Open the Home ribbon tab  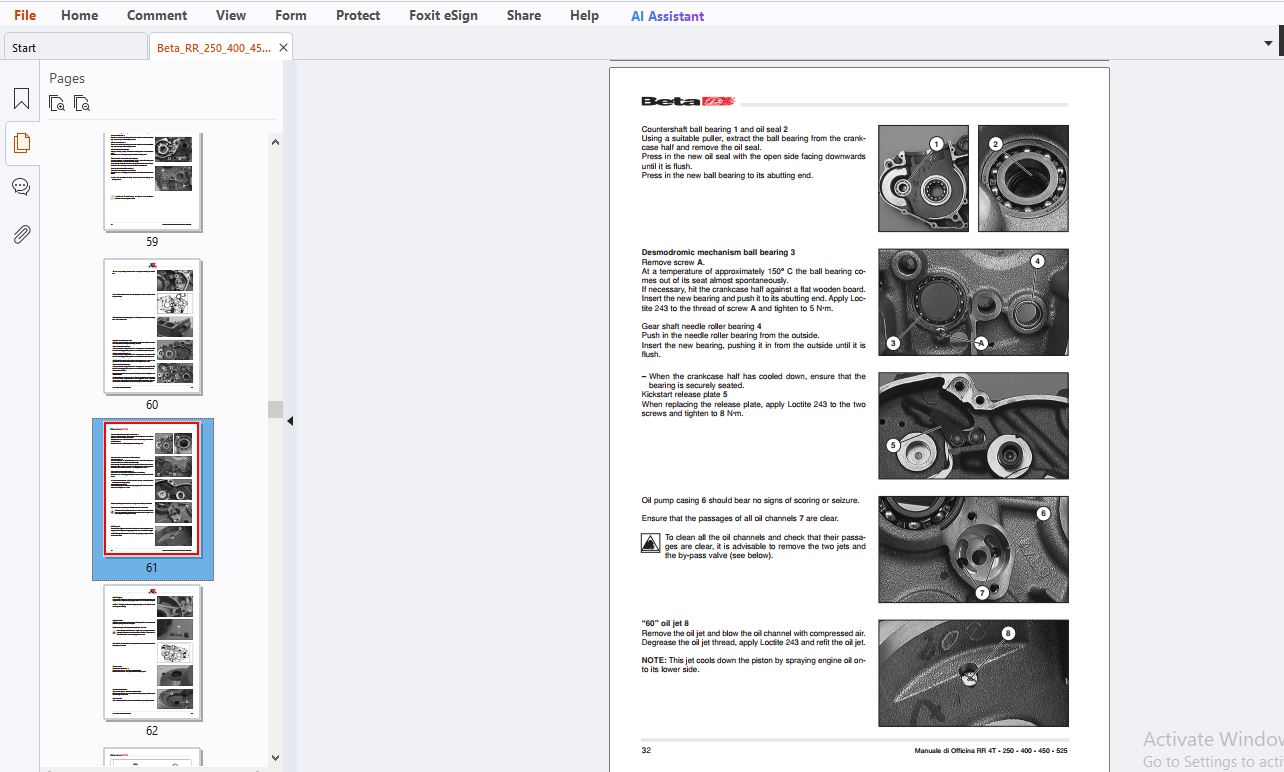[x=79, y=15]
